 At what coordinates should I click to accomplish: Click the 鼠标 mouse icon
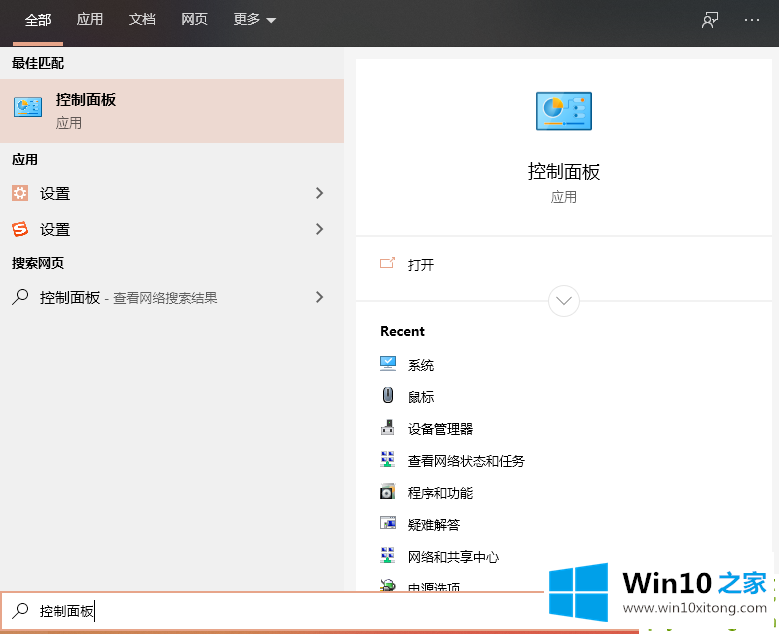pyautogui.click(x=388, y=396)
